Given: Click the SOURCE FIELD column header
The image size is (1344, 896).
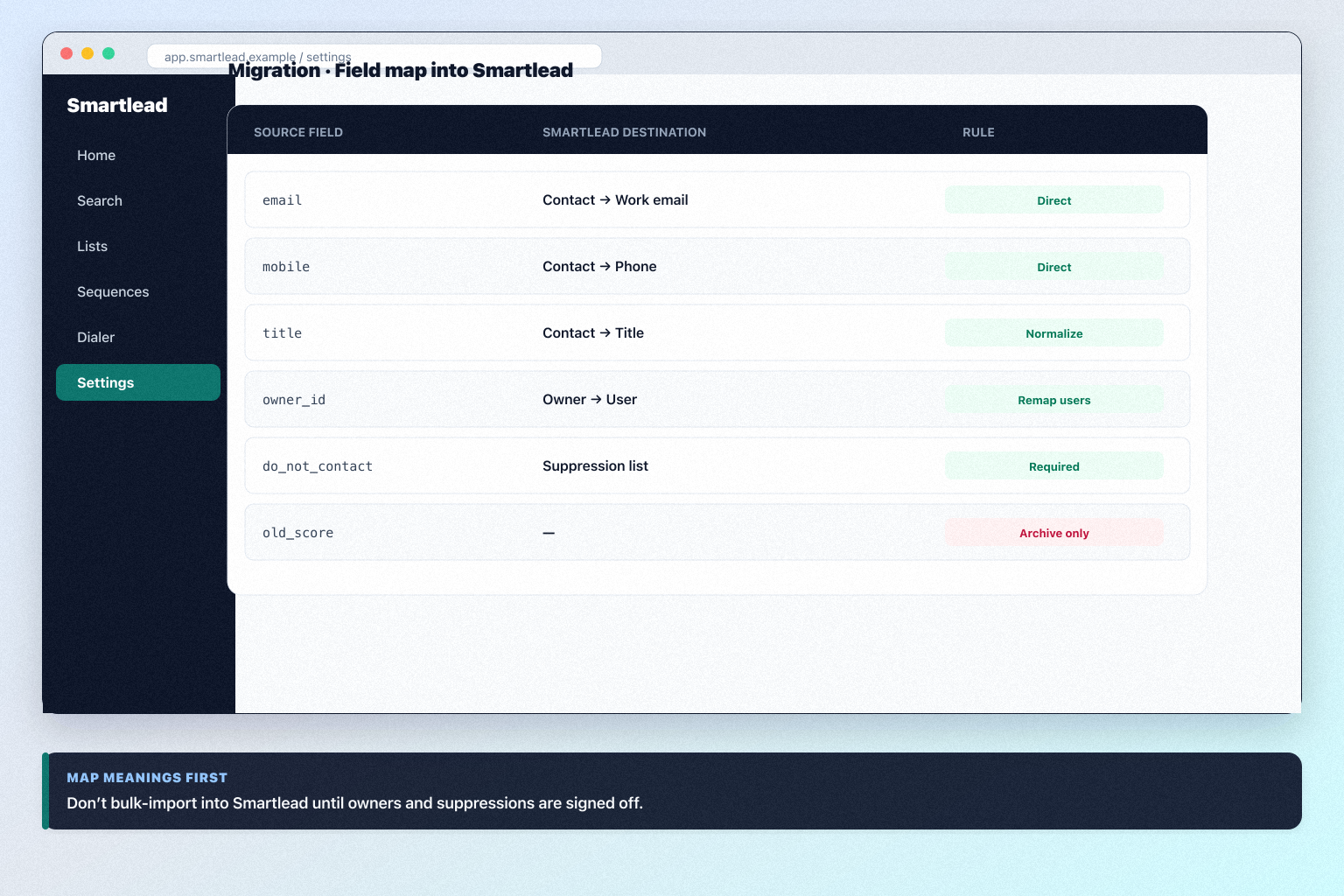Looking at the screenshot, I should click(298, 132).
